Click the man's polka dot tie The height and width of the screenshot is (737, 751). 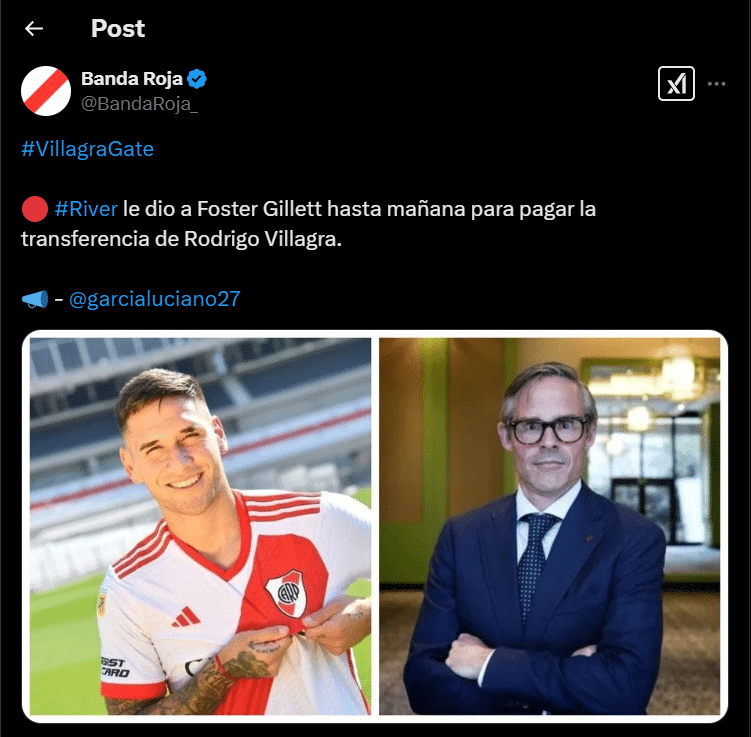[533, 563]
